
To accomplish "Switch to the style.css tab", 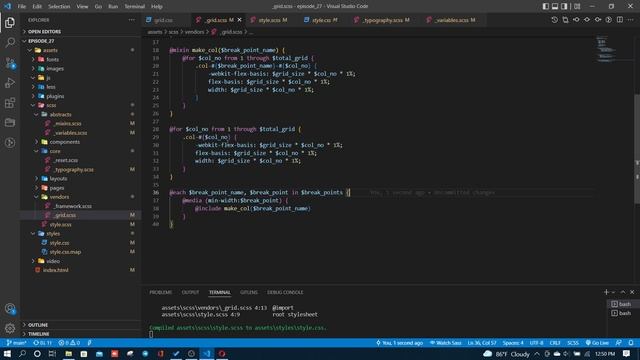I will coord(321,20).
